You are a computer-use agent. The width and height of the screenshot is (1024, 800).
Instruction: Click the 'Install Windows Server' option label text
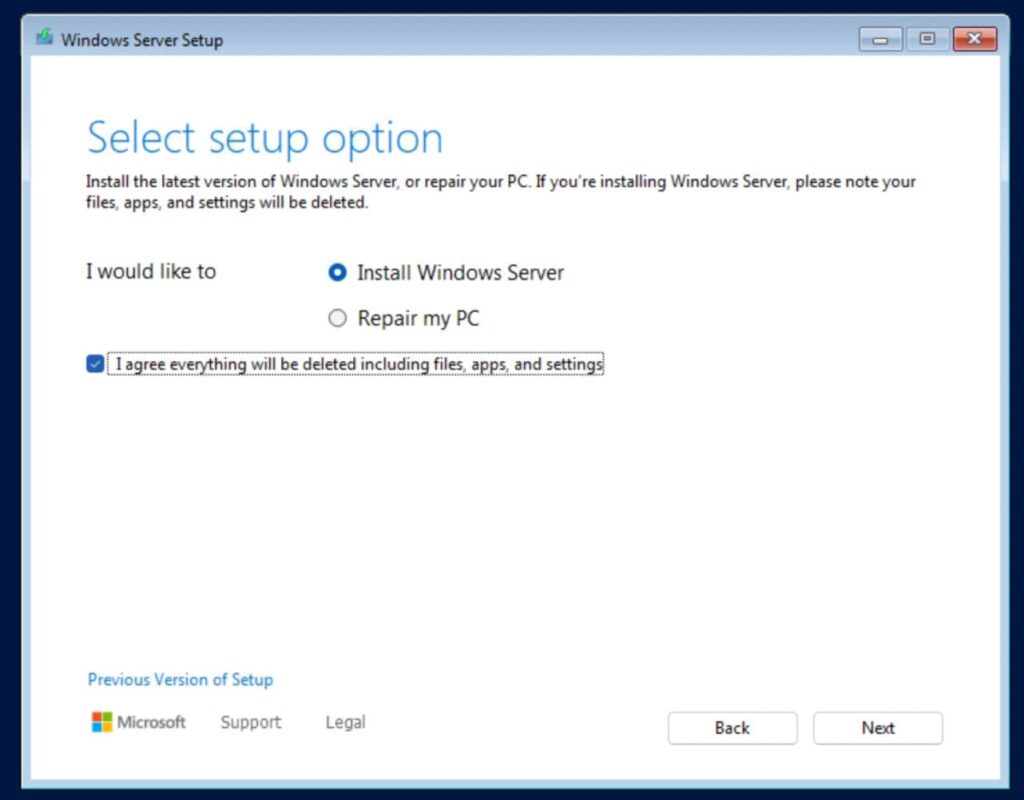460,273
